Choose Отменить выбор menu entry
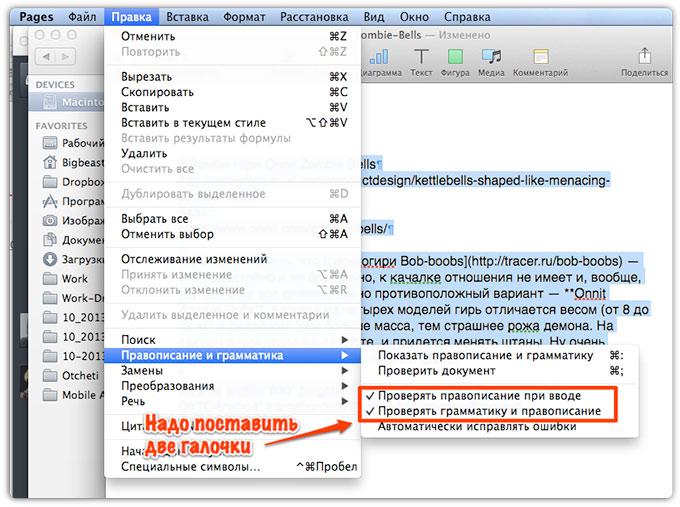Image resolution: width=680 pixels, height=507 pixels. coord(233,234)
